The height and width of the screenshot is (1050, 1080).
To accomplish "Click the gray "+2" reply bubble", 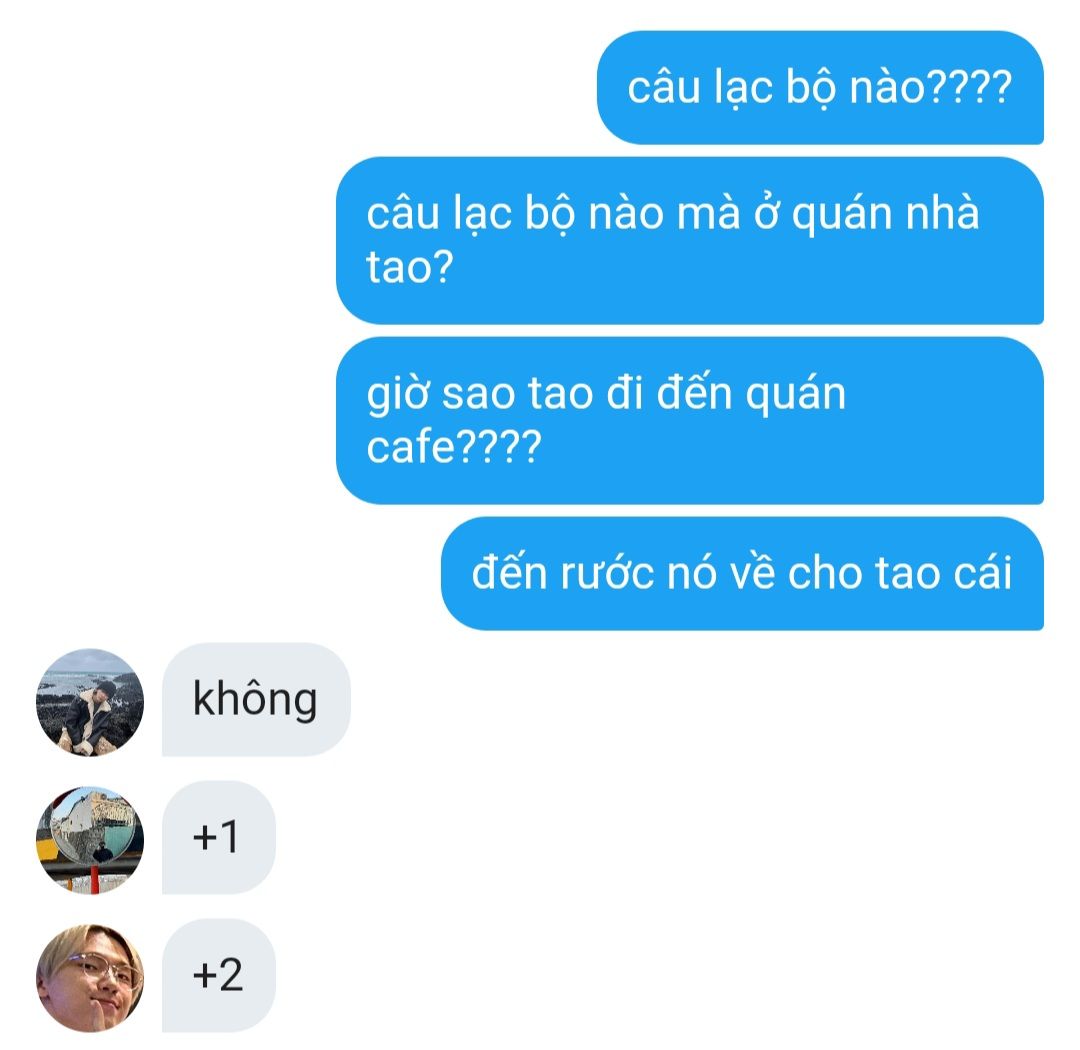I will pyautogui.click(x=218, y=975).
